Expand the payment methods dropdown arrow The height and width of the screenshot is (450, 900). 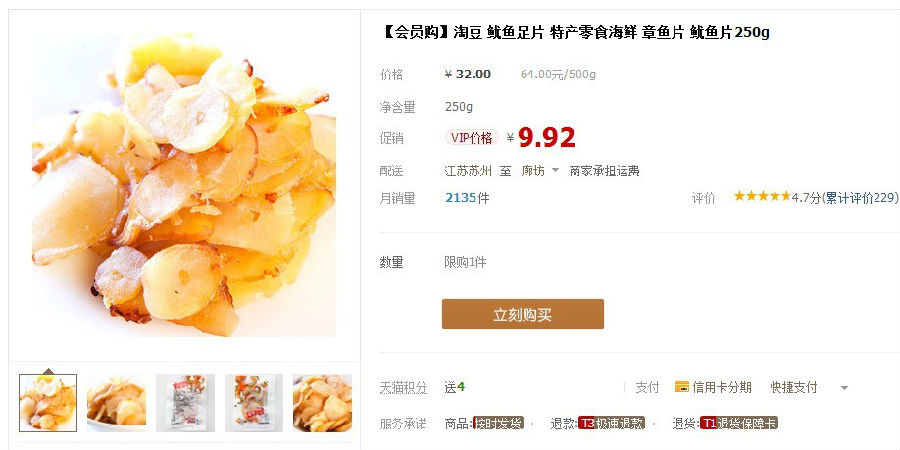pos(844,388)
